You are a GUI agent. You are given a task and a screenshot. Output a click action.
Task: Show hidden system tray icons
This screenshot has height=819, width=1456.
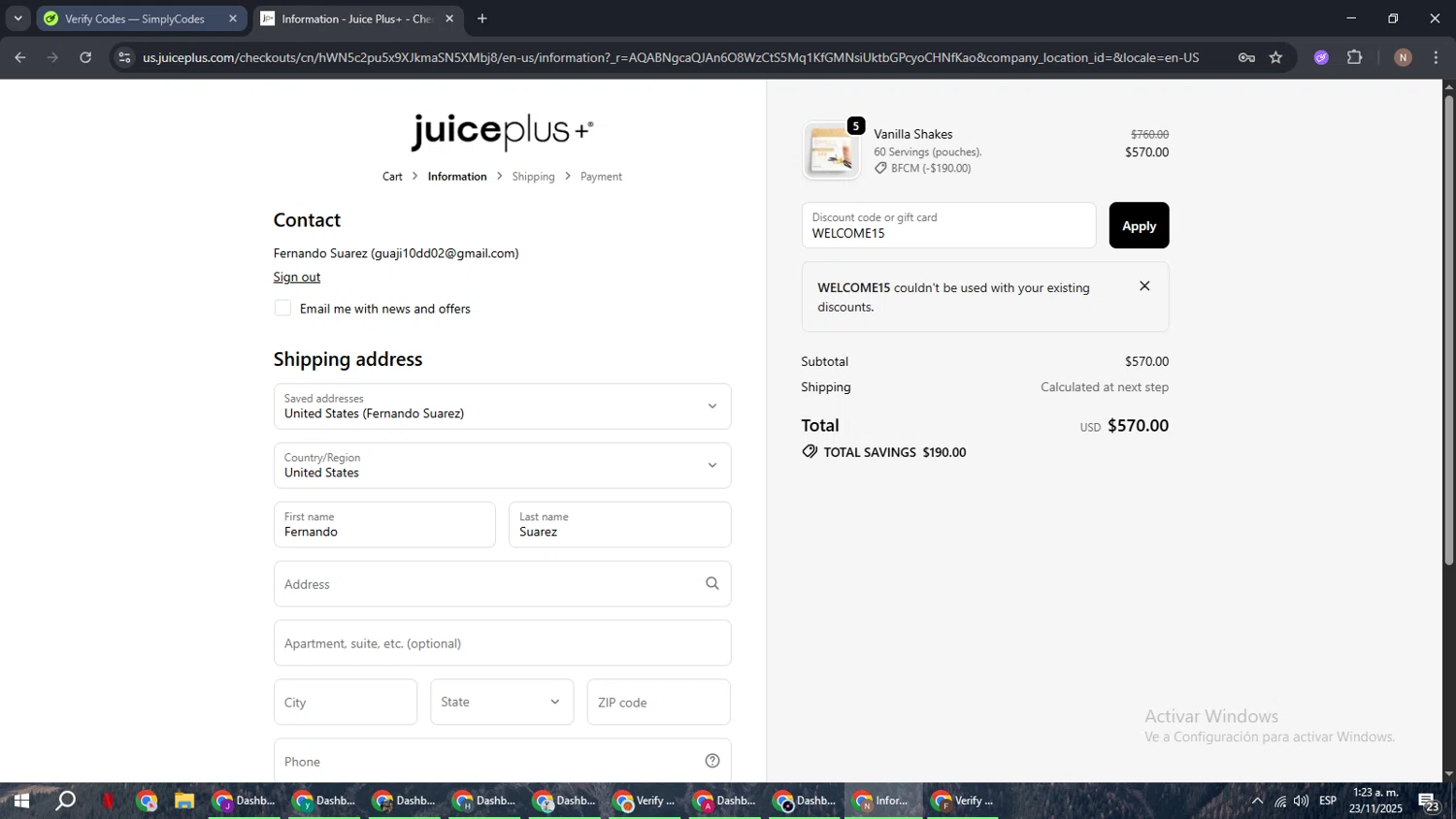(1257, 802)
